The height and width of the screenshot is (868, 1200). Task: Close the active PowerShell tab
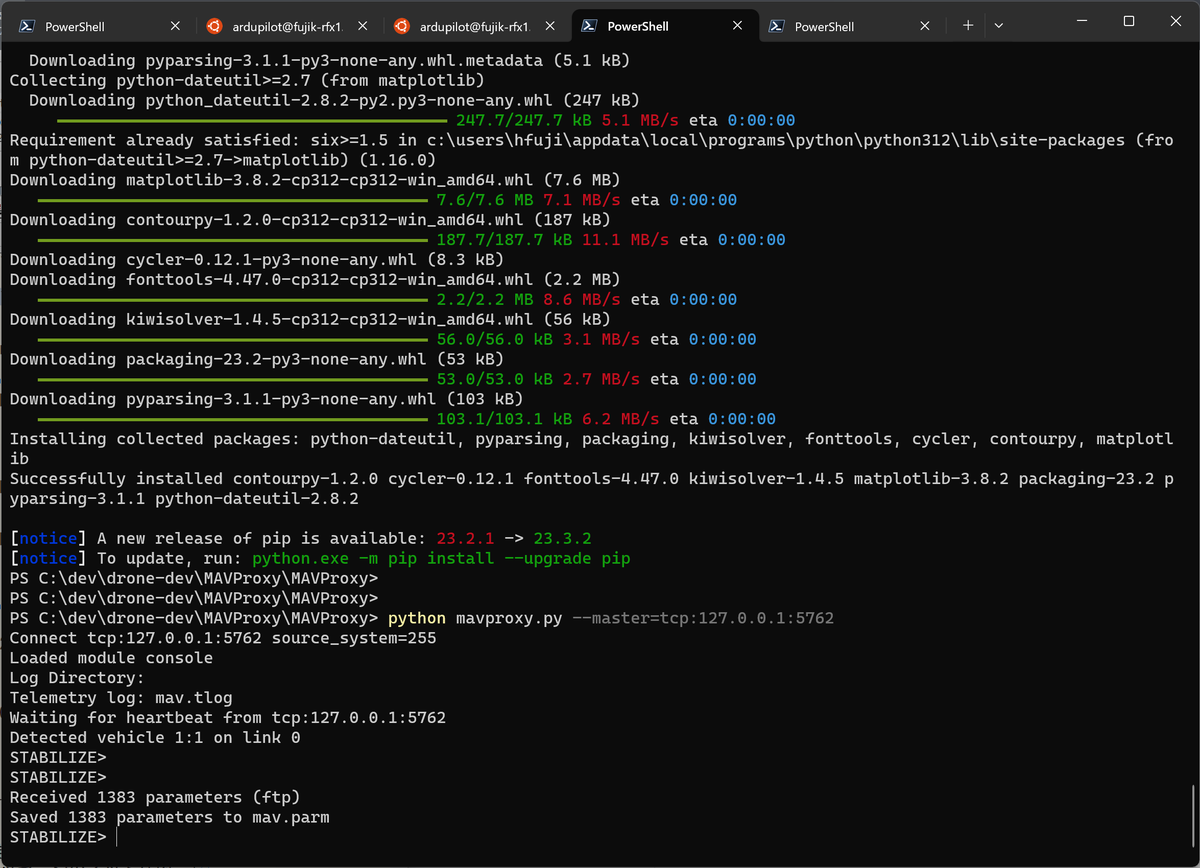(737, 27)
